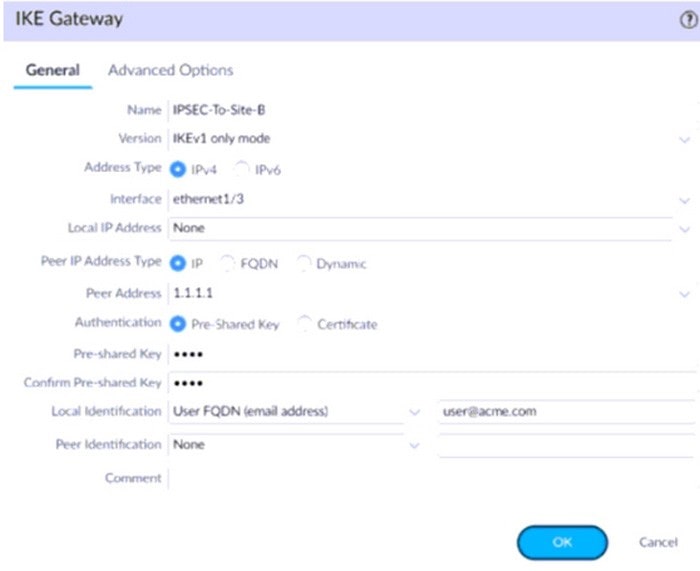This screenshot has width=700, height=571.
Task: Expand the Version dropdown arrow
Action: pyautogui.click(x=684, y=140)
